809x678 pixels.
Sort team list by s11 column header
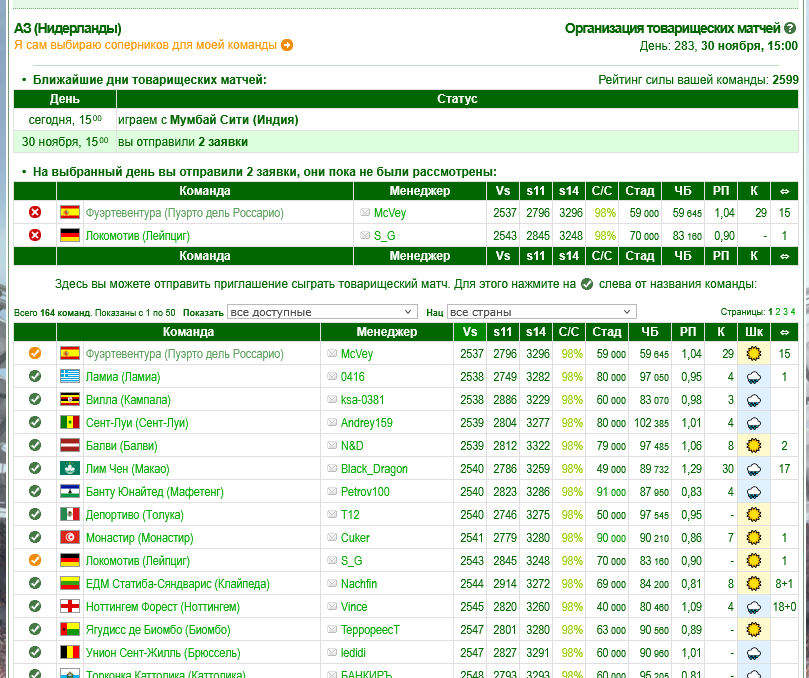503,332
